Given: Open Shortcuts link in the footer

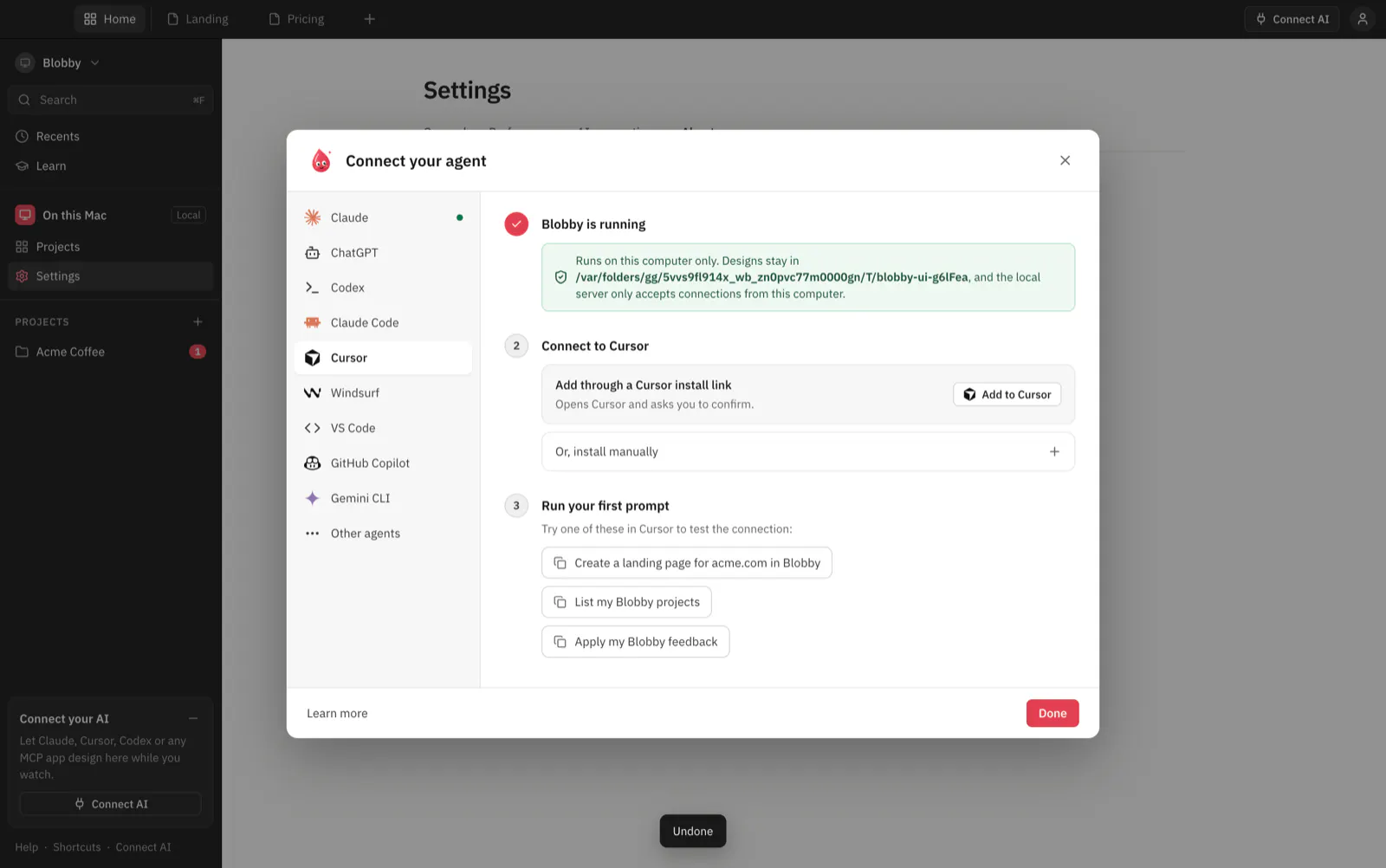Looking at the screenshot, I should coord(77,847).
